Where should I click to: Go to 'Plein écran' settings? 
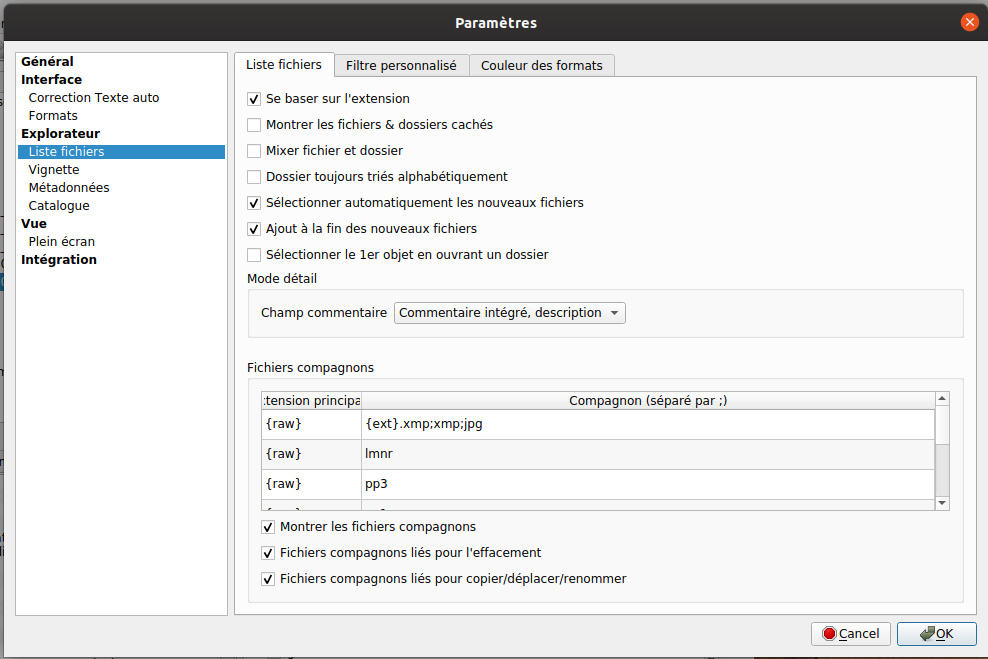pos(62,242)
